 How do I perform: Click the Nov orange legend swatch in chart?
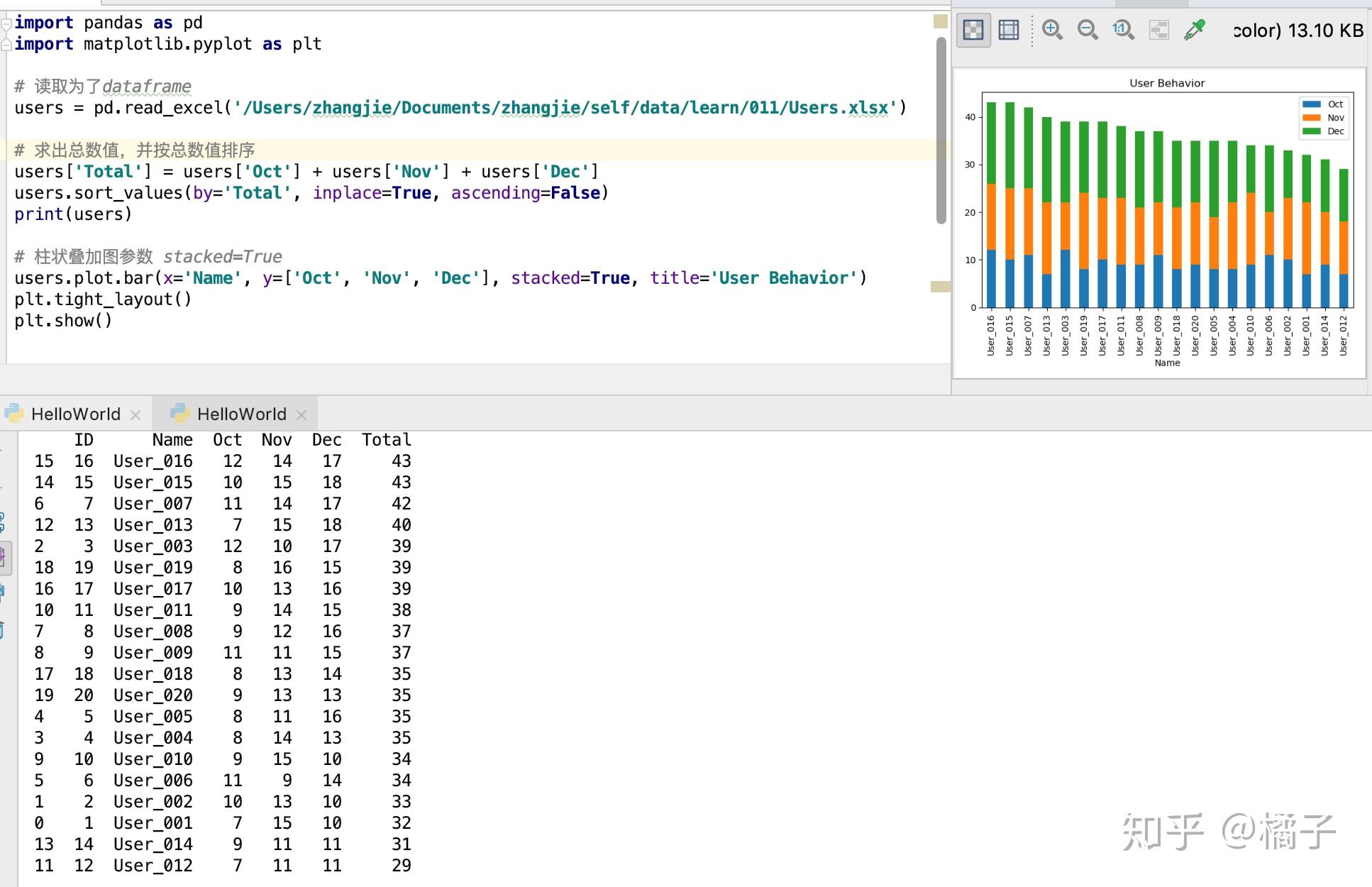(1312, 118)
